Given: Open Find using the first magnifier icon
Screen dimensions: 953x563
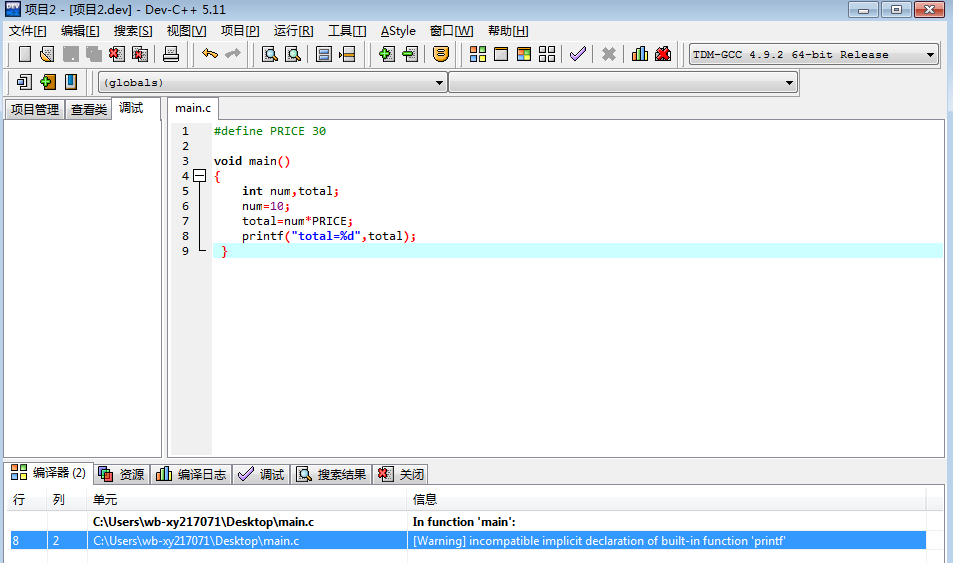Looking at the screenshot, I should click(269, 54).
